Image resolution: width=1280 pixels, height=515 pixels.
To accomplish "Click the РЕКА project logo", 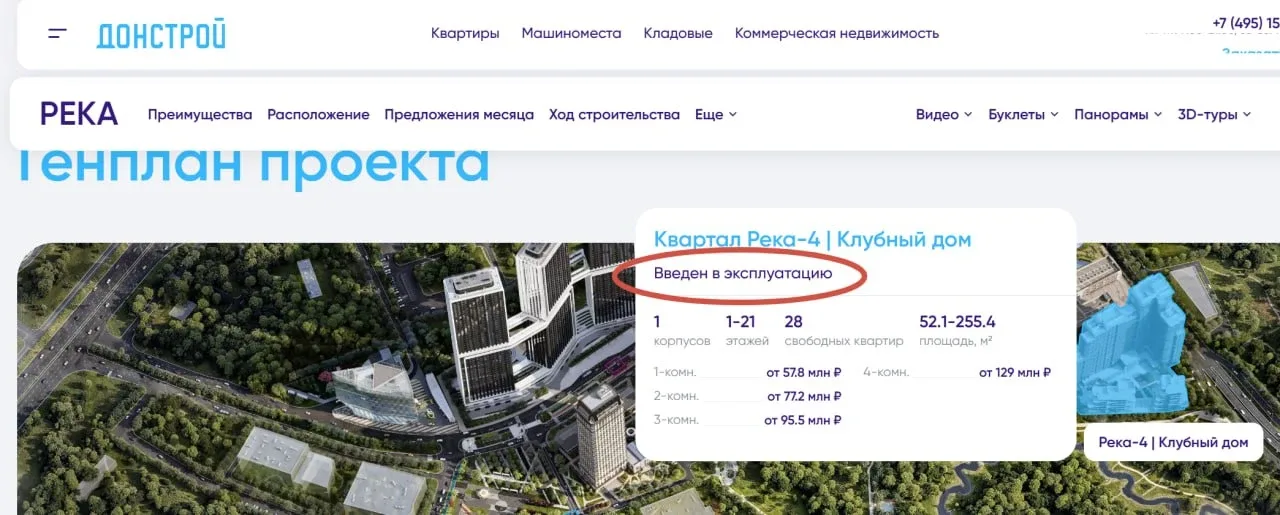I will point(79,114).
